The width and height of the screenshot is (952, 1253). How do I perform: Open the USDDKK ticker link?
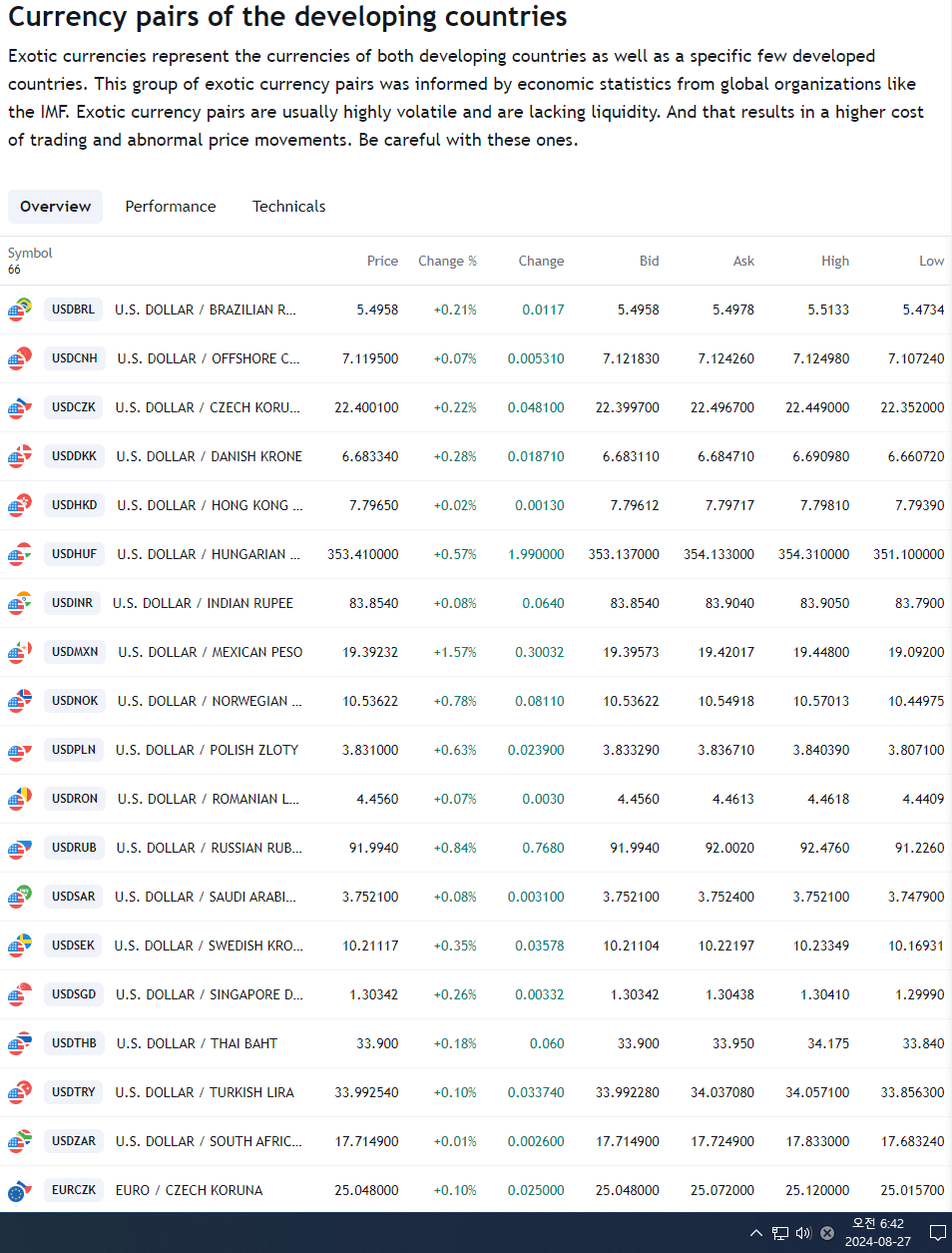click(x=75, y=456)
